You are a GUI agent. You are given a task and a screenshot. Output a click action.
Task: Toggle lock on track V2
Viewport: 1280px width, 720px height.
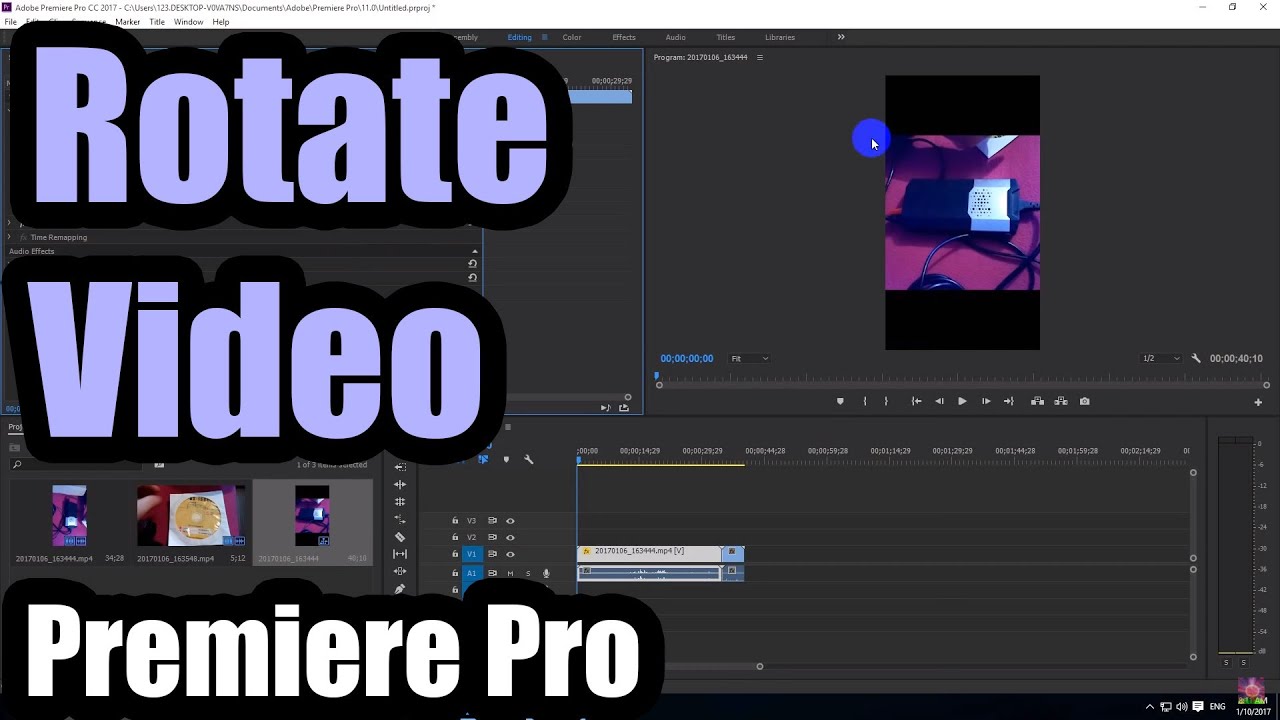455,537
